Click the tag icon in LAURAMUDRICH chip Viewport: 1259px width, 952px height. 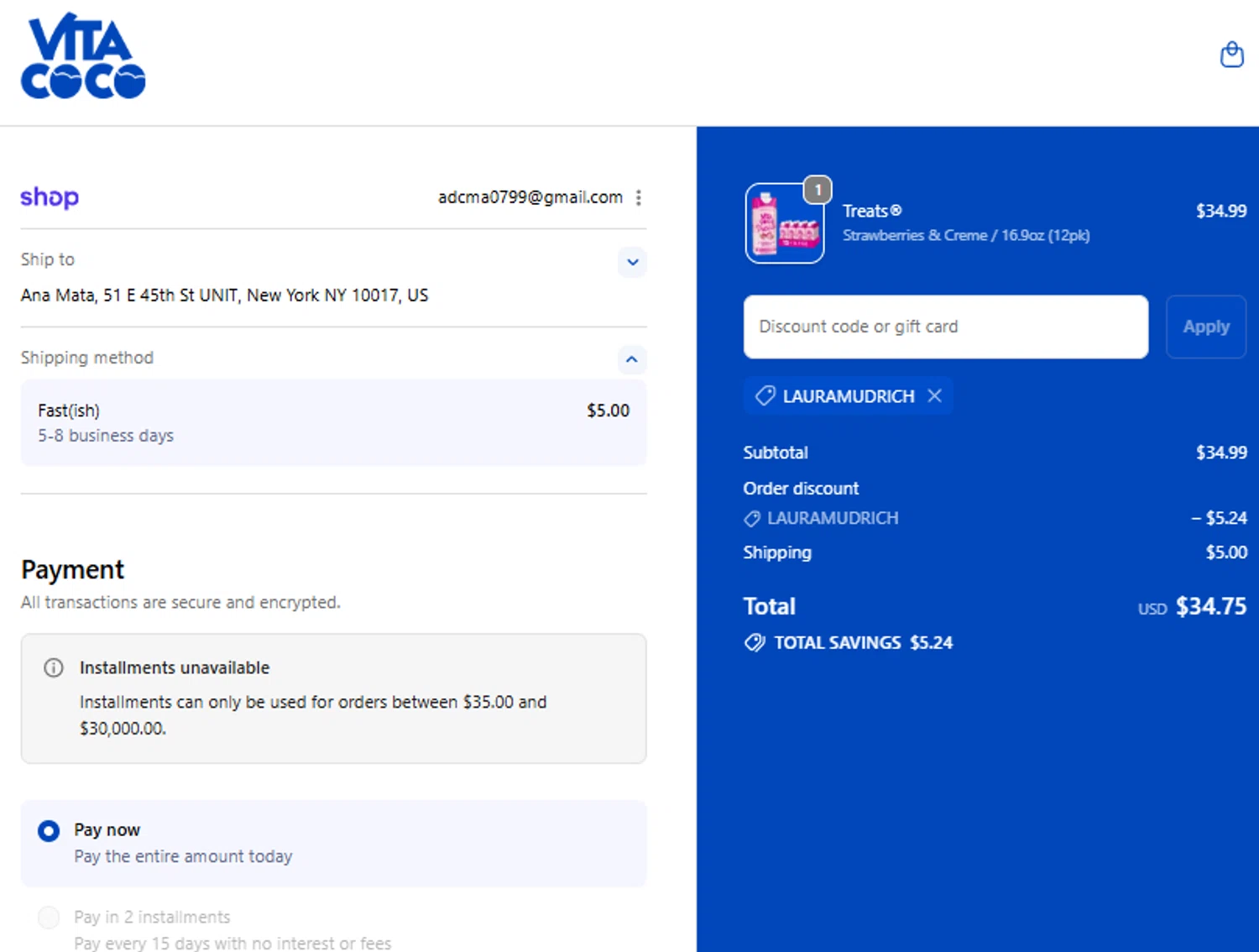(x=765, y=395)
